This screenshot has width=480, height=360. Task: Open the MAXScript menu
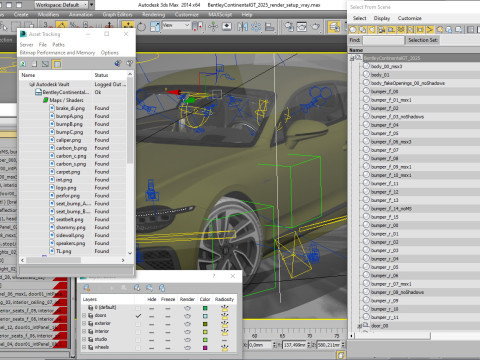220,14
